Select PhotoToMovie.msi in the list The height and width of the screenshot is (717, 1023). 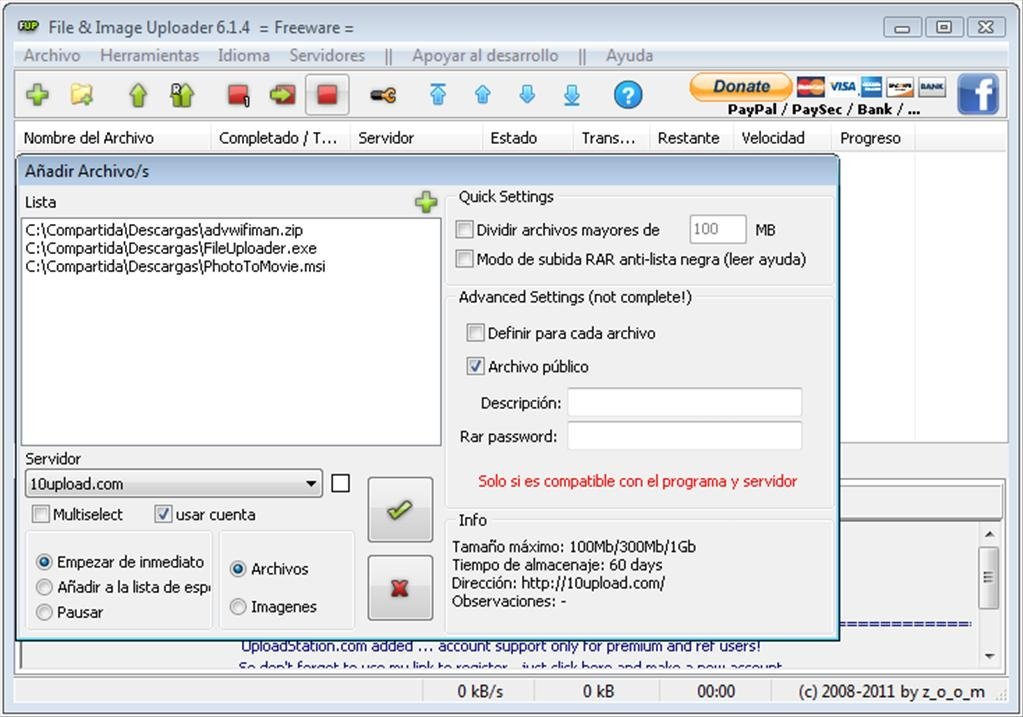(176, 266)
